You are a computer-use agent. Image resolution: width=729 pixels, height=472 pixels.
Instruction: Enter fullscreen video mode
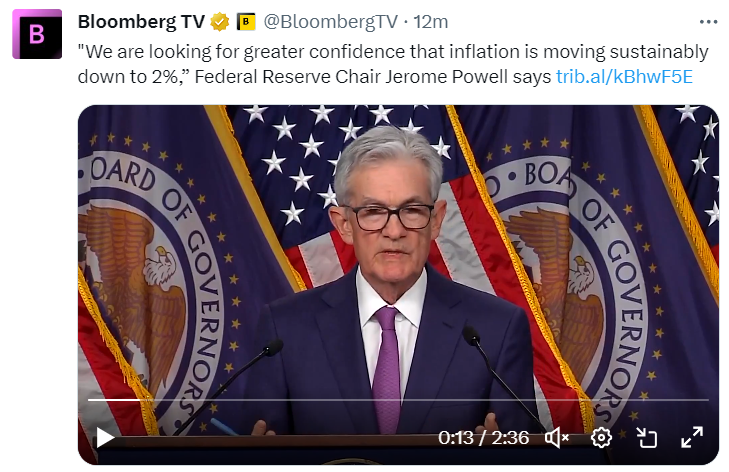coord(692,437)
